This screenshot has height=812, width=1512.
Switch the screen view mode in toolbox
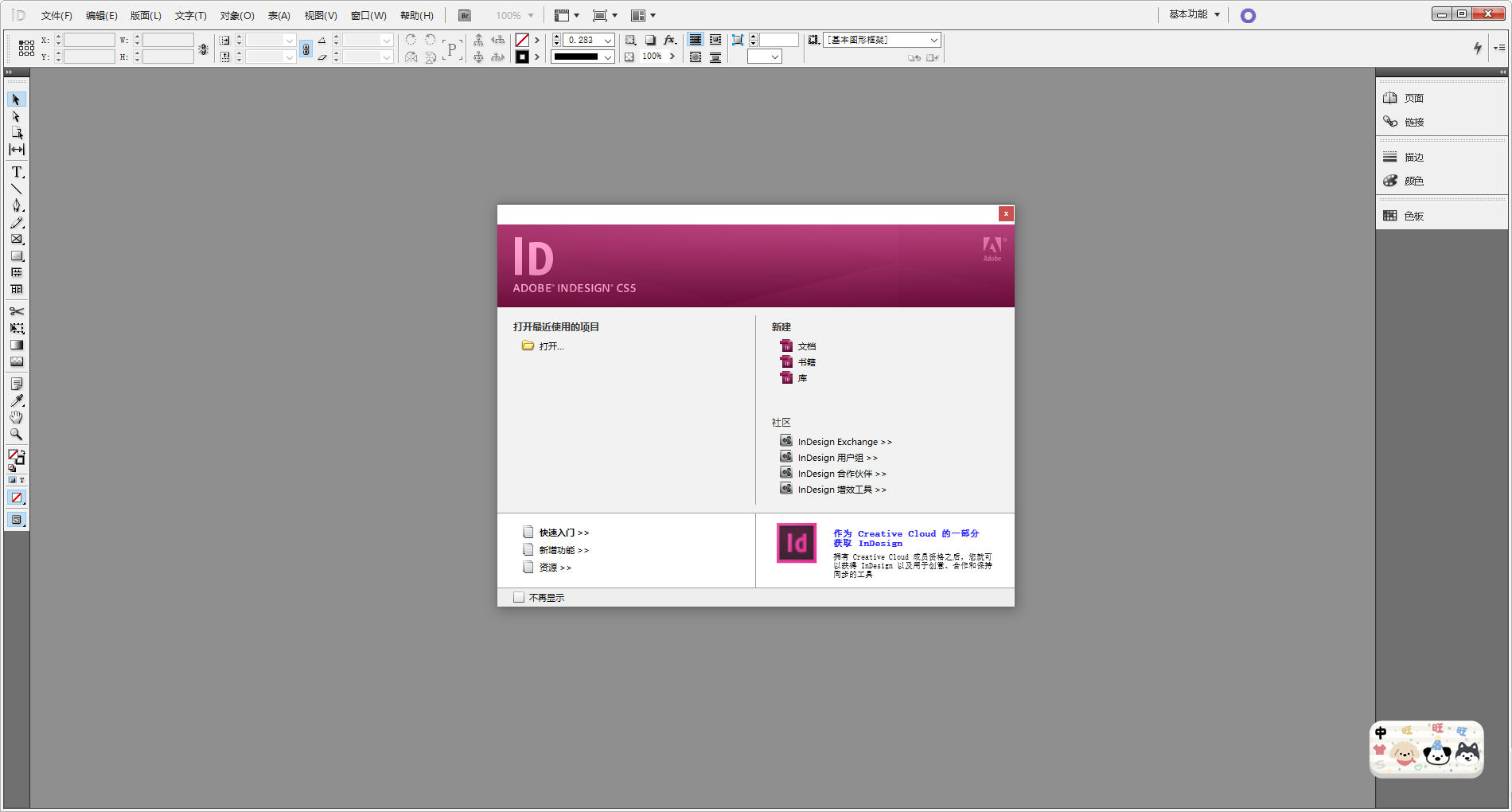click(x=16, y=520)
